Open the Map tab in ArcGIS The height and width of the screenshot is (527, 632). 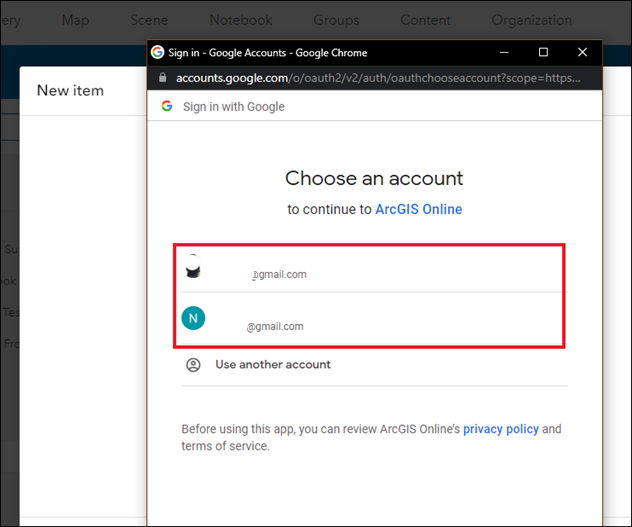tap(75, 20)
